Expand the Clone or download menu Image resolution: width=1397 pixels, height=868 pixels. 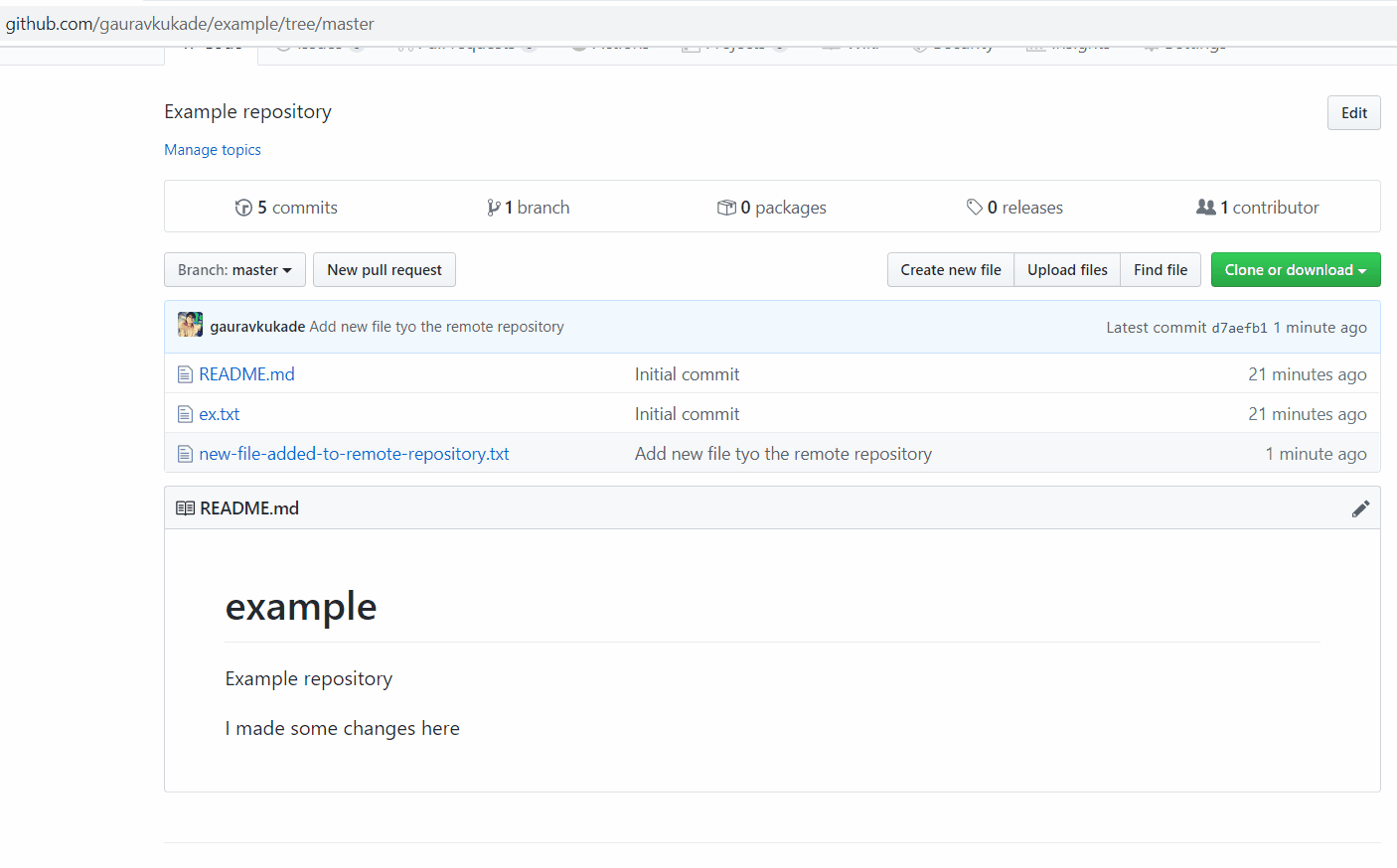pos(1295,270)
